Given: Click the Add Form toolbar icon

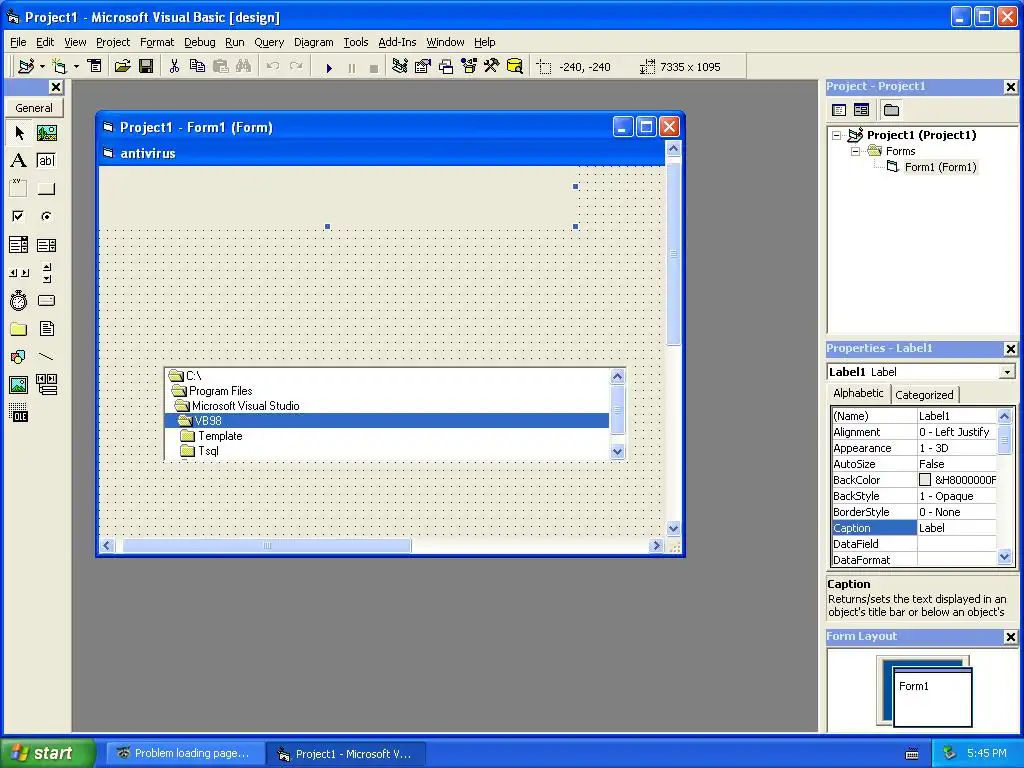Looking at the screenshot, I should [x=60, y=66].
